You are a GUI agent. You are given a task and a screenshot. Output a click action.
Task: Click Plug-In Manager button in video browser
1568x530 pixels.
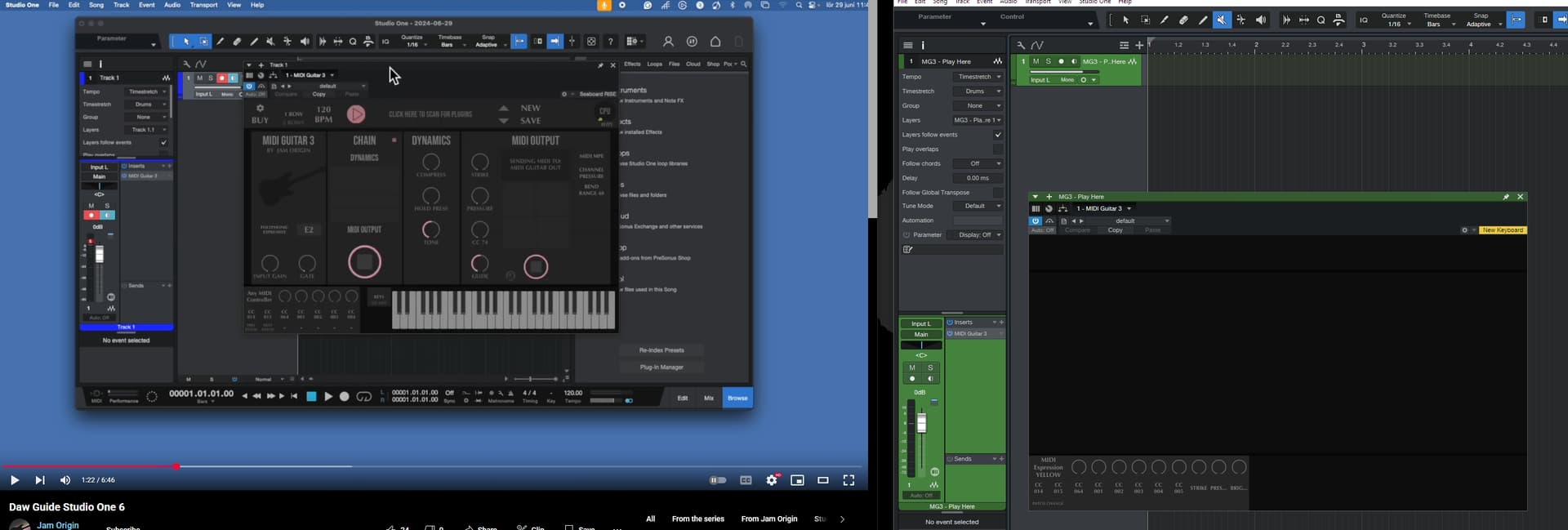tap(661, 367)
